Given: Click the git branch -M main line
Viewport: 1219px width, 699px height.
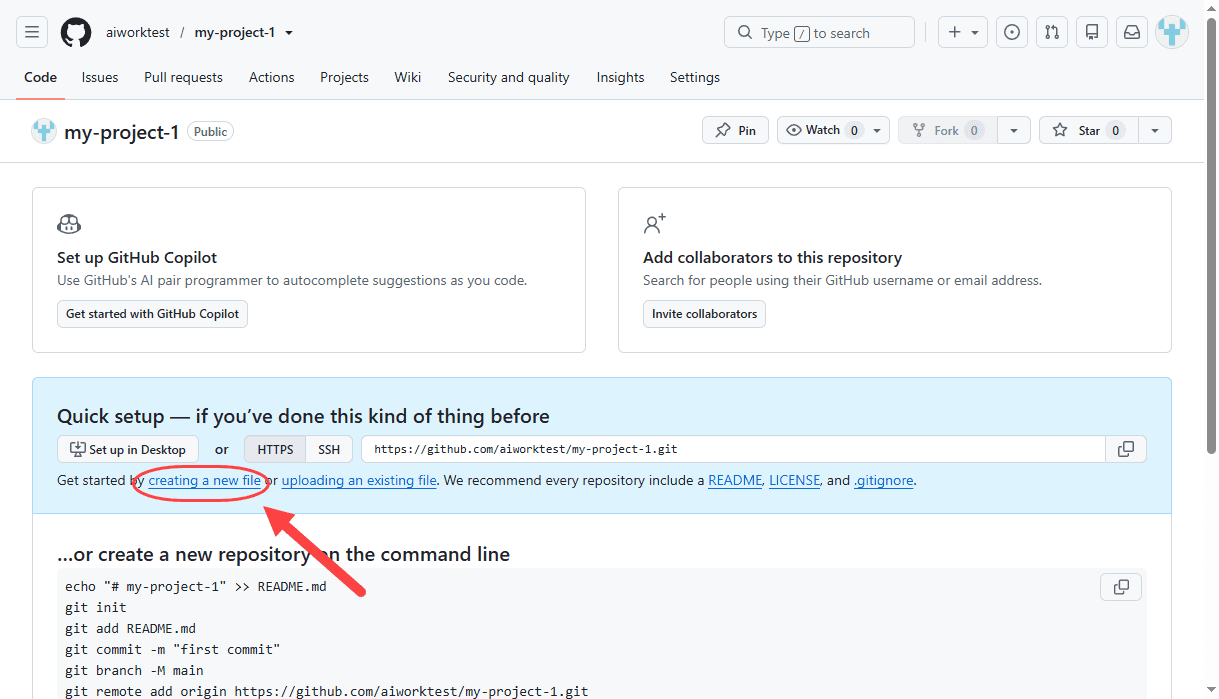Looking at the screenshot, I should pos(134,670).
